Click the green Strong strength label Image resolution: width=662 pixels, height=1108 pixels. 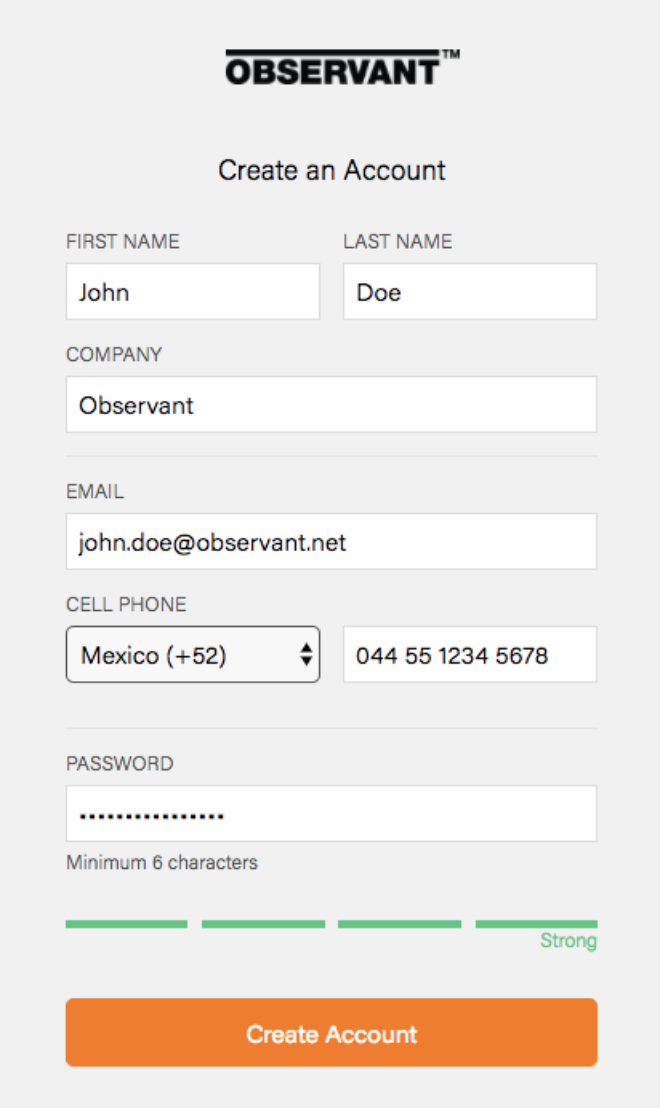tap(568, 941)
